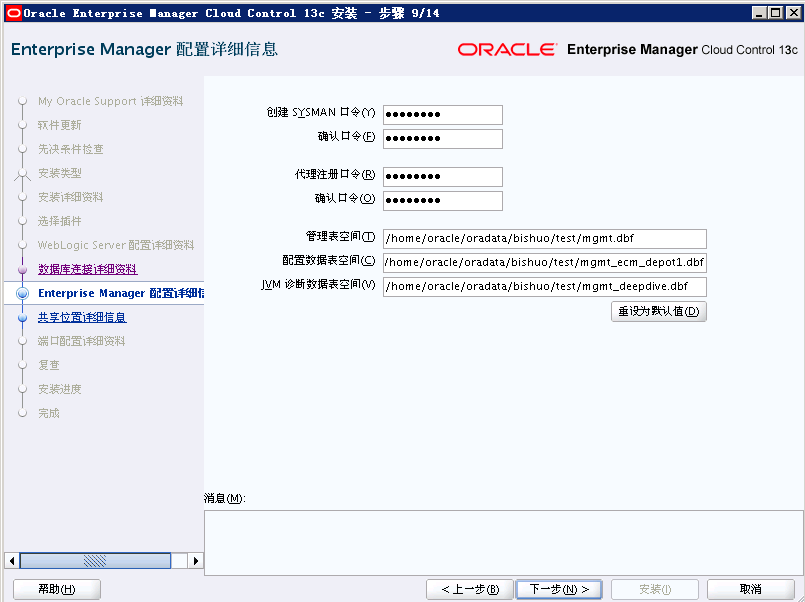Focus the 确认口令(F) password field
The width and height of the screenshot is (805, 602).
coord(443,139)
